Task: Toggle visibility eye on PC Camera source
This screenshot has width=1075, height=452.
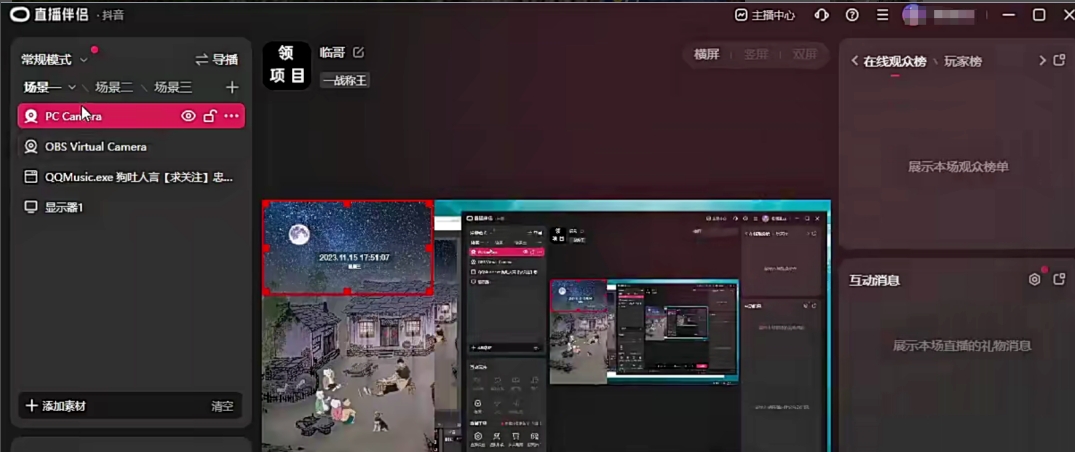Action: 188,116
